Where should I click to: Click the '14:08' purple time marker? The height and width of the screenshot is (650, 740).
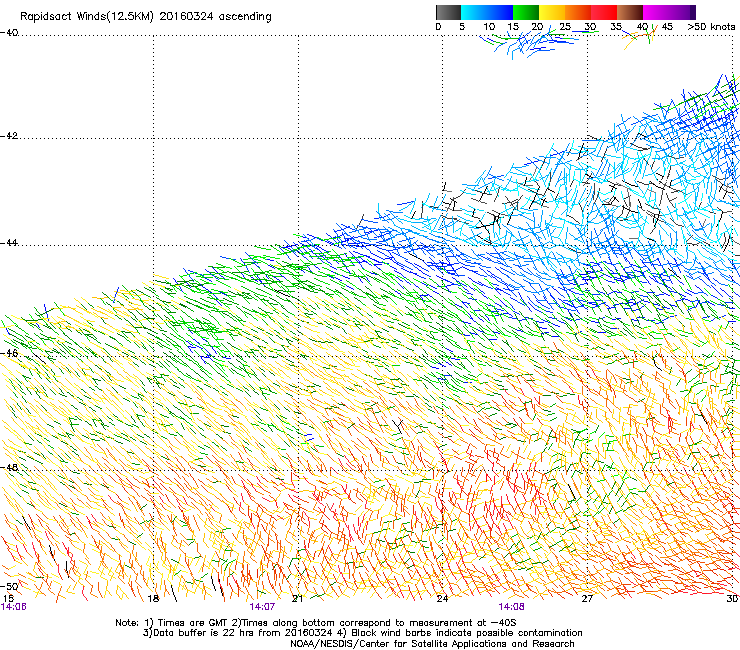[512, 607]
